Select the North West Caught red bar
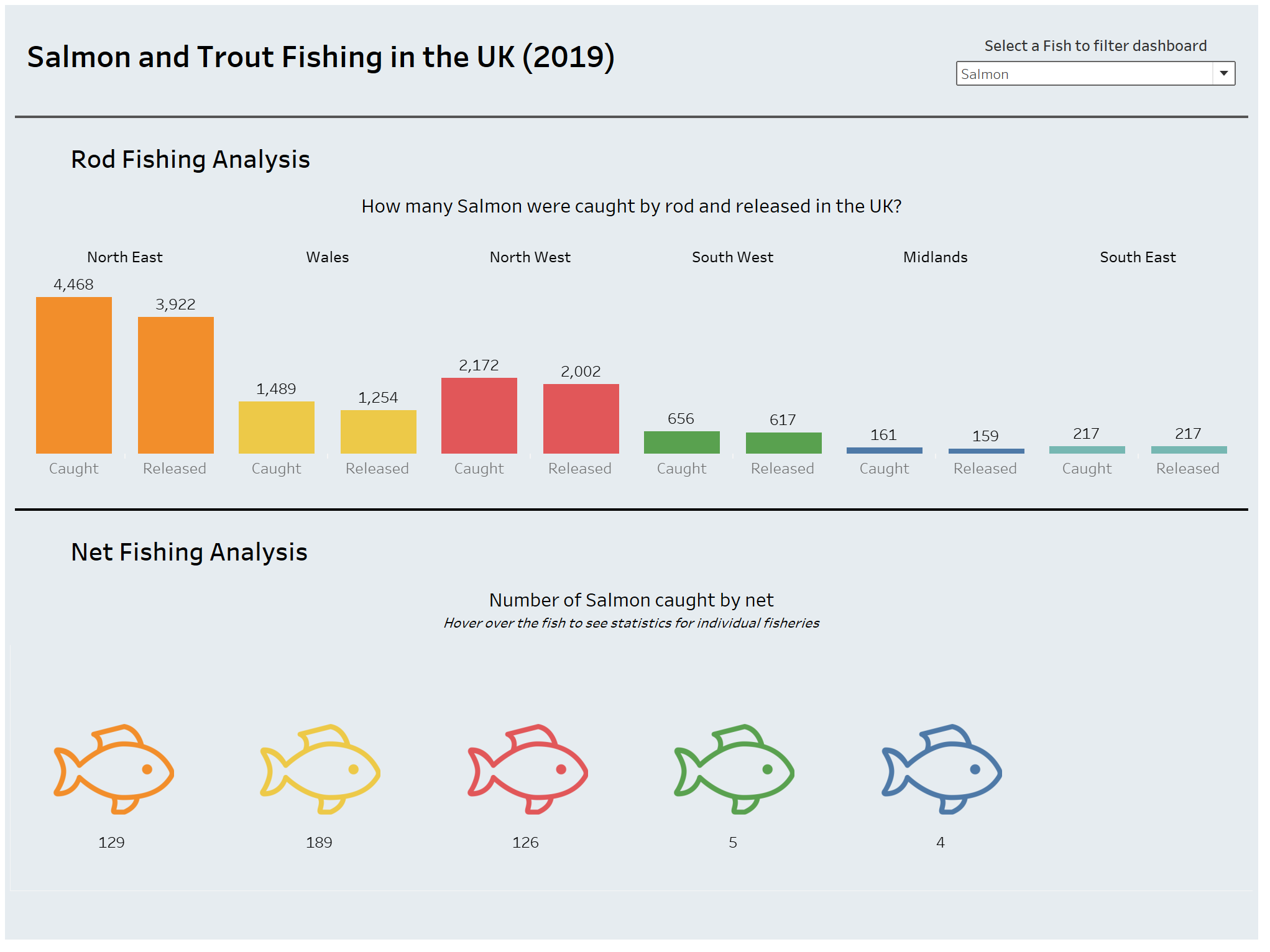 coord(479,415)
